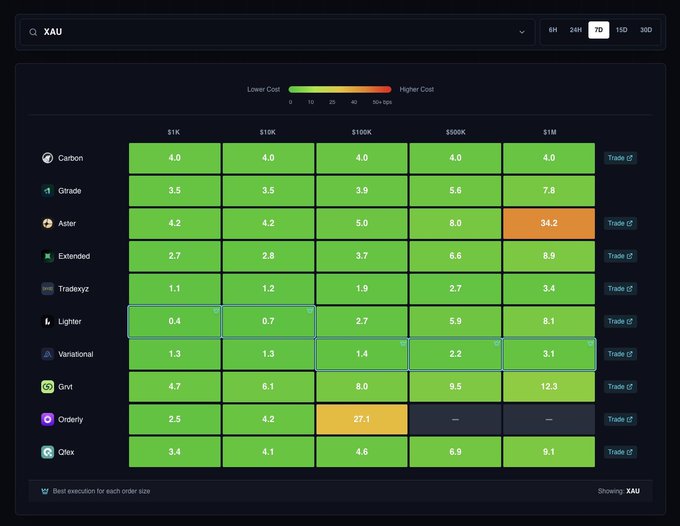Click the Higher Cost legend label
The height and width of the screenshot is (526, 680).
click(417, 89)
